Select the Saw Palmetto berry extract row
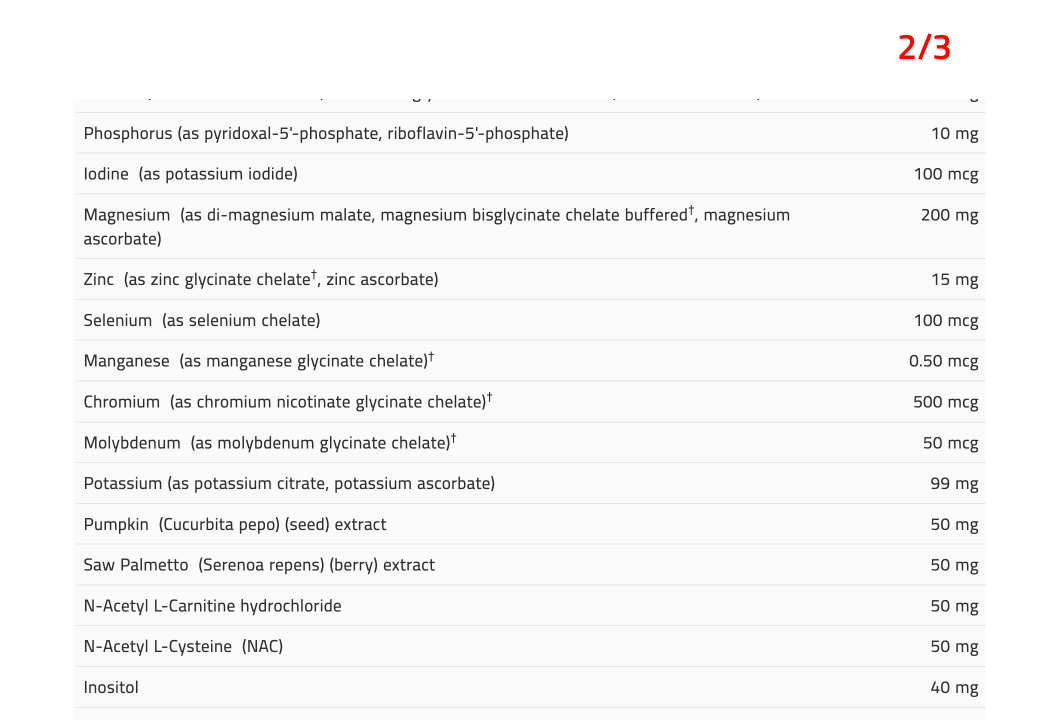This screenshot has width=1059, height=720. (x=530, y=565)
